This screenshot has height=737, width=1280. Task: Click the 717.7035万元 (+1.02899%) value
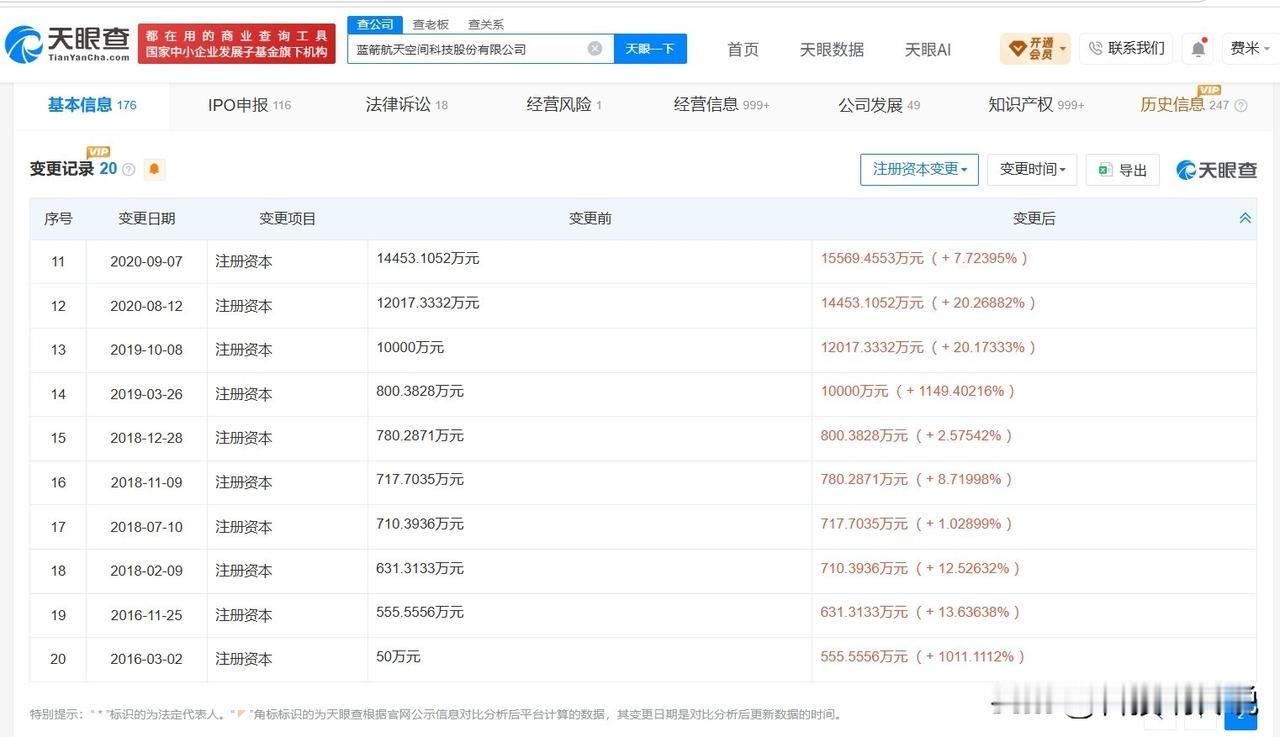click(917, 523)
